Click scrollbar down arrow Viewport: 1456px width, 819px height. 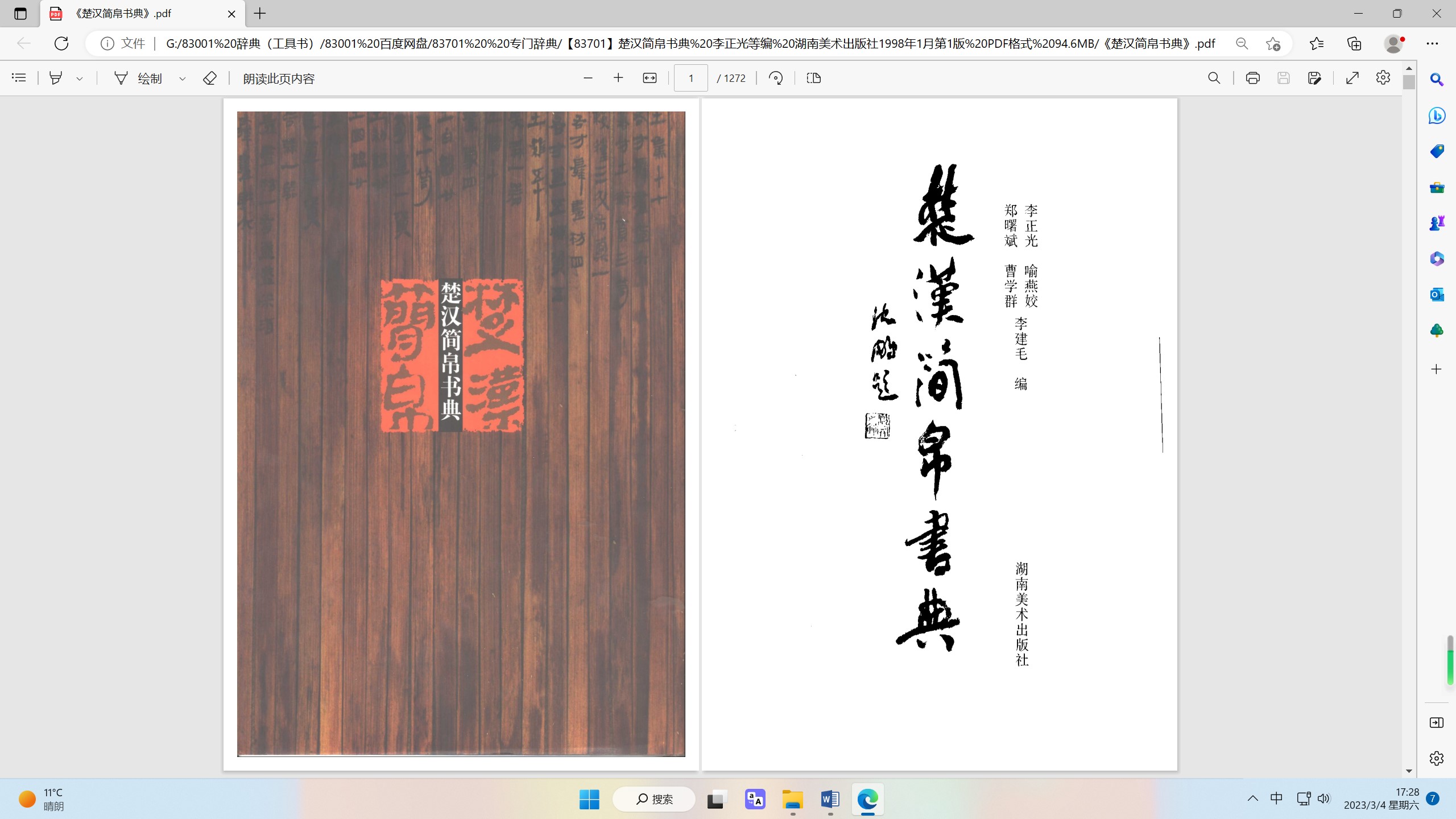coord(1408,771)
